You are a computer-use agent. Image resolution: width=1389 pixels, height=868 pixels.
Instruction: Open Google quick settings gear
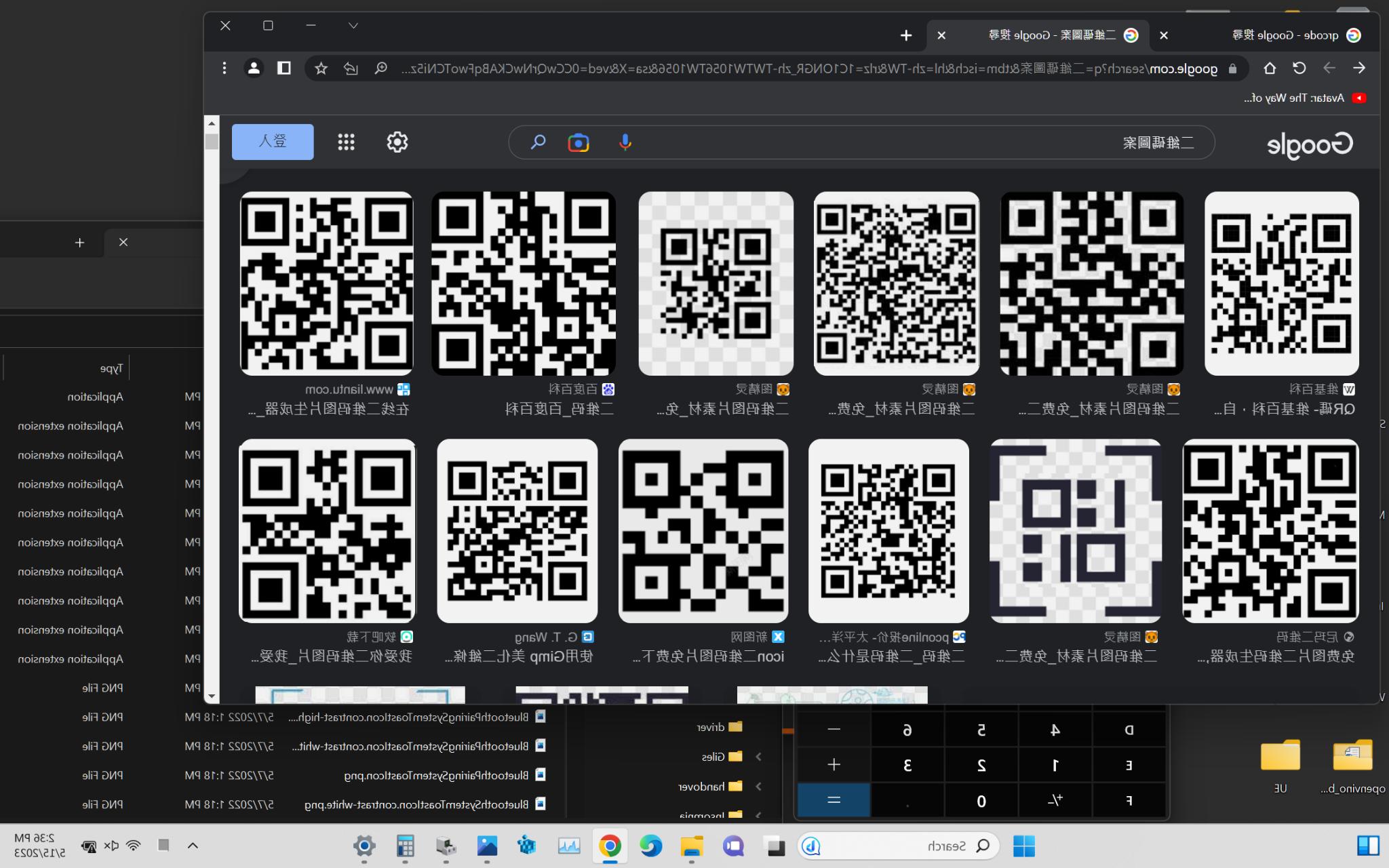pyautogui.click(x=397, y=142)
